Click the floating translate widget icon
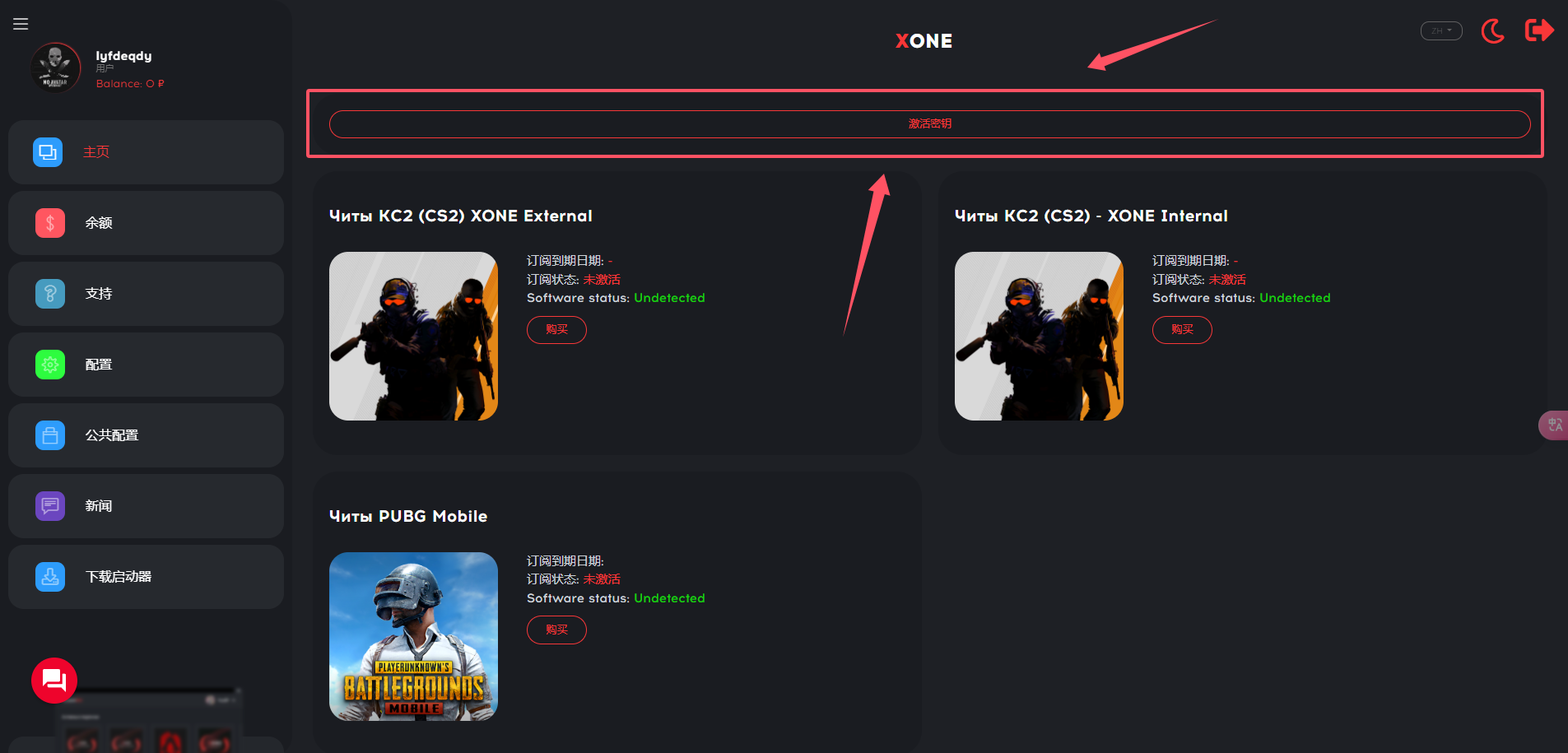 1554,425
